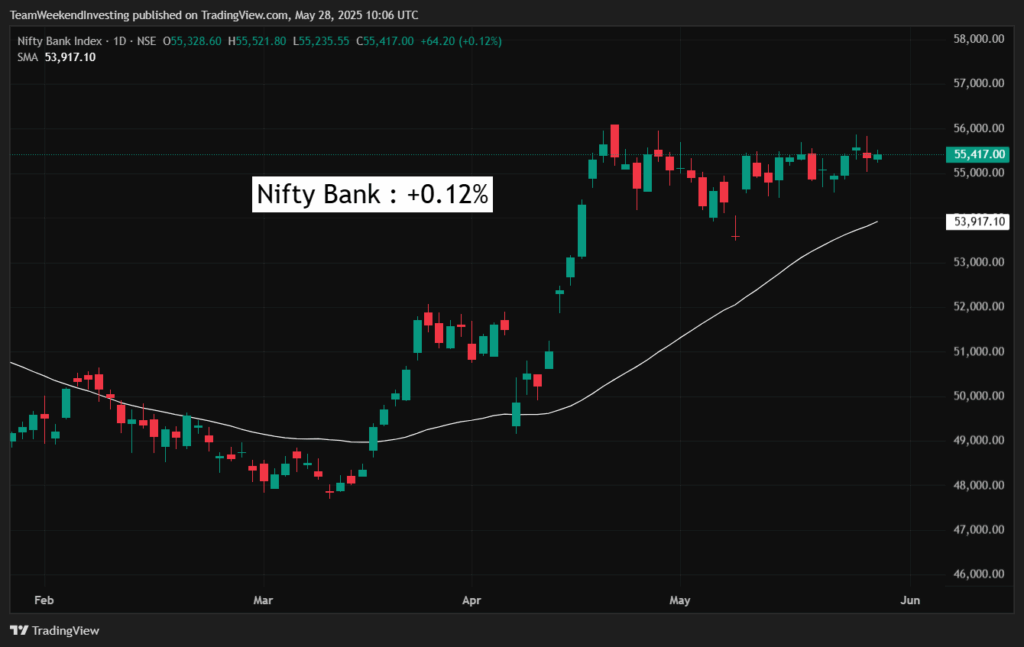Click the open value O55,328.60
The width and height of the screenshot is (1024, 647).
click(x=192, y=41)
